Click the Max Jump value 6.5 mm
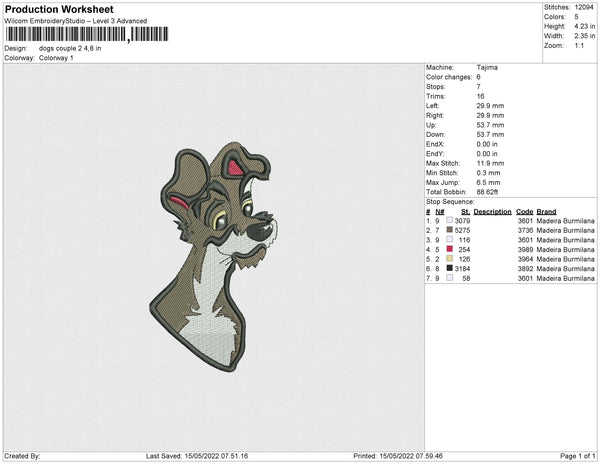 click(x=488, y=182)
